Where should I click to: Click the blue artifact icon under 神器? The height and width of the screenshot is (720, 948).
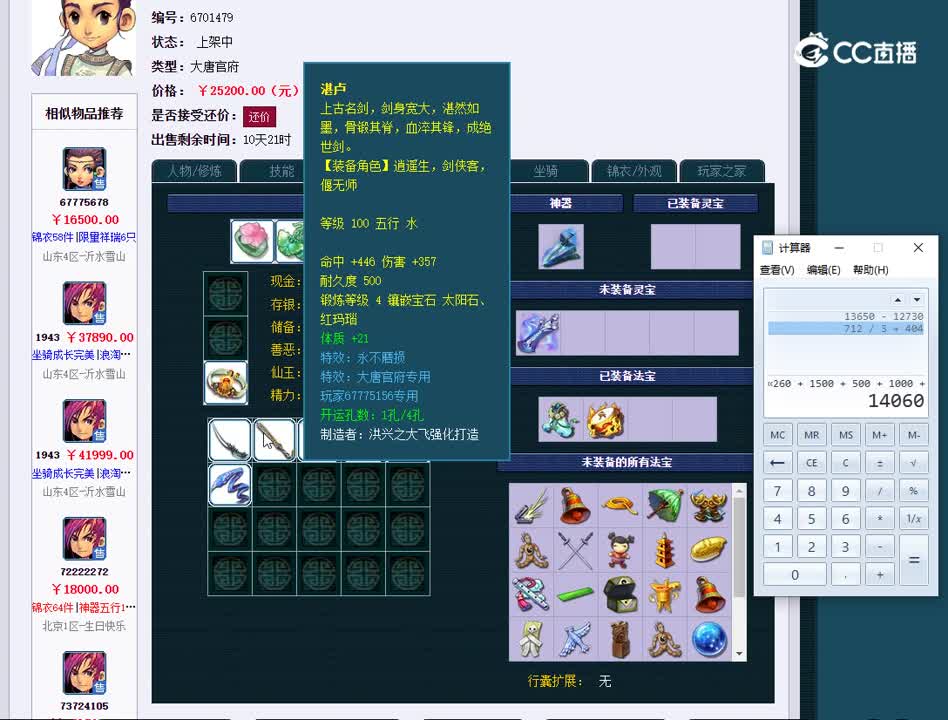tap(561, 247)
